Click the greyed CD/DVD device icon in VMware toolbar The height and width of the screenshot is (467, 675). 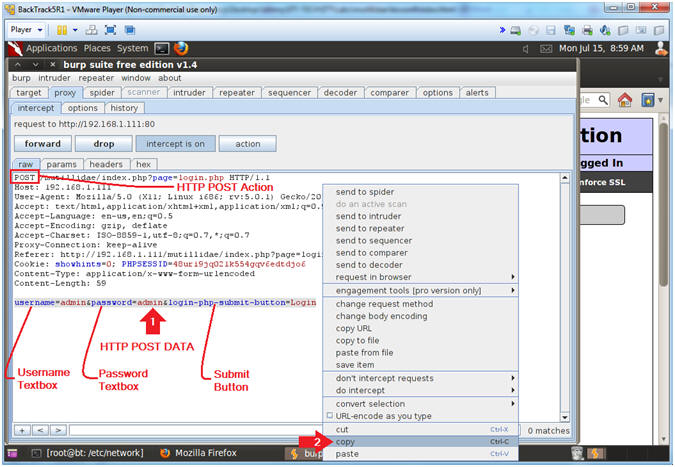(533, 31)
